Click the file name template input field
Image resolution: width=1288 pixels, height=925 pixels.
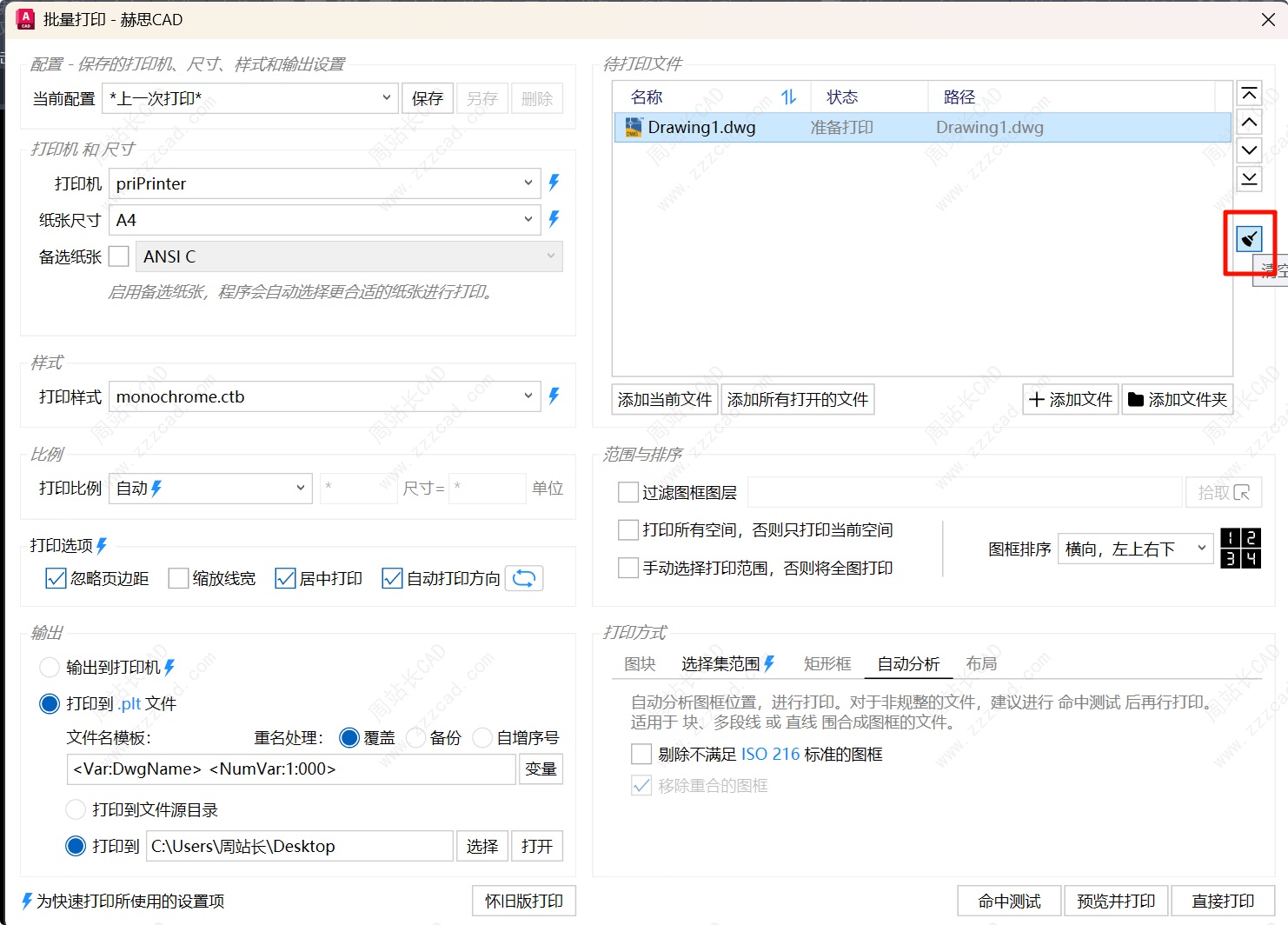[291, 769]
